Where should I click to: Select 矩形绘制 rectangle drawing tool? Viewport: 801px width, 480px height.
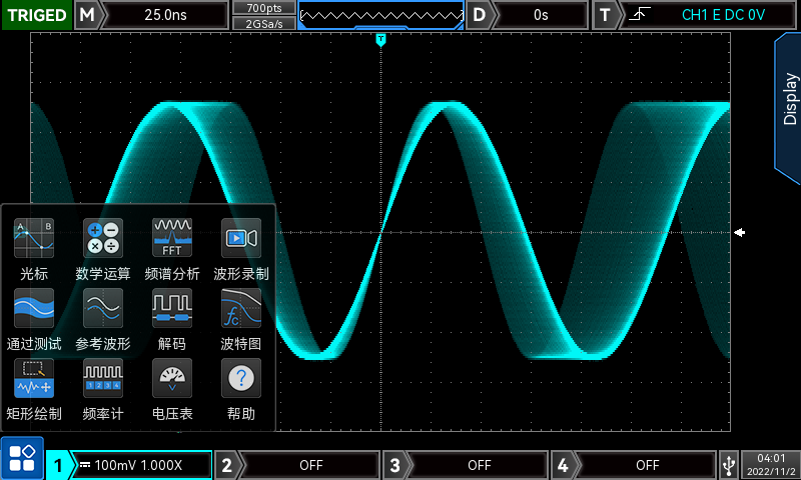[34, 388]
